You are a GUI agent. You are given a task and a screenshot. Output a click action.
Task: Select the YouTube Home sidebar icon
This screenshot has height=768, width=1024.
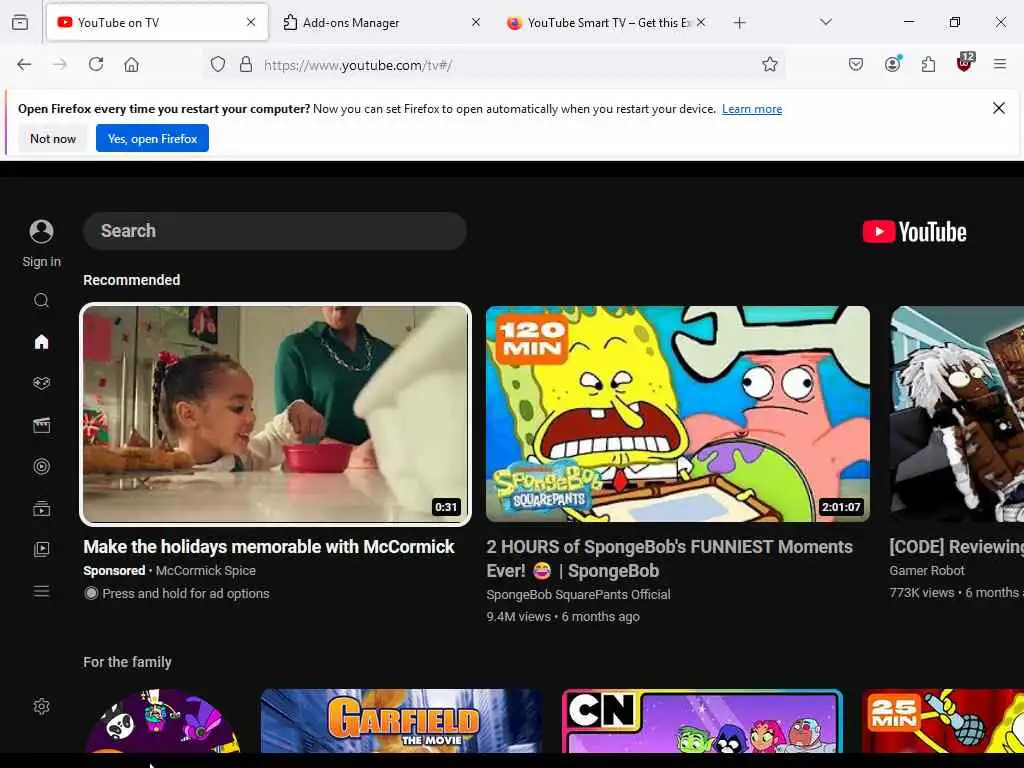click(x=42, y=342)
